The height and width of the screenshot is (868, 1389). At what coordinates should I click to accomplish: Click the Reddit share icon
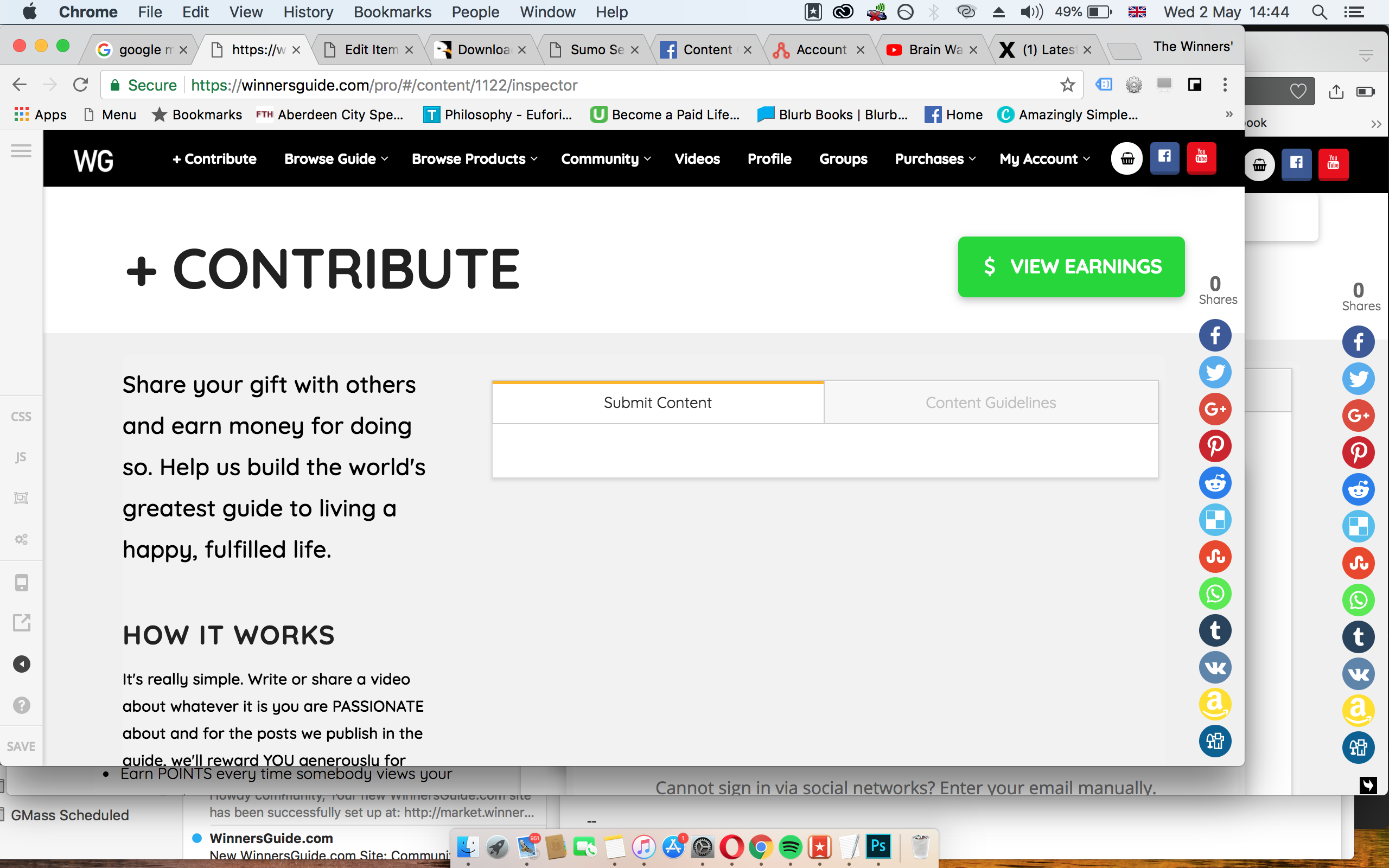[1214, 483]
